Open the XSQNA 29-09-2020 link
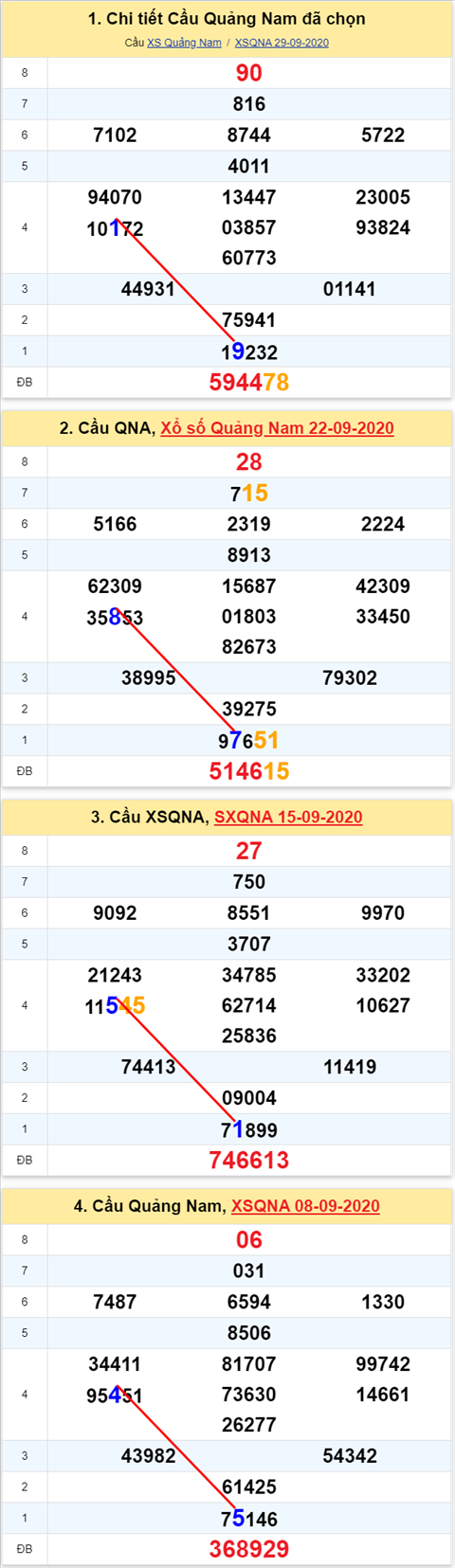Screen dimensions: 455x1568 click(x=282, y=43)
